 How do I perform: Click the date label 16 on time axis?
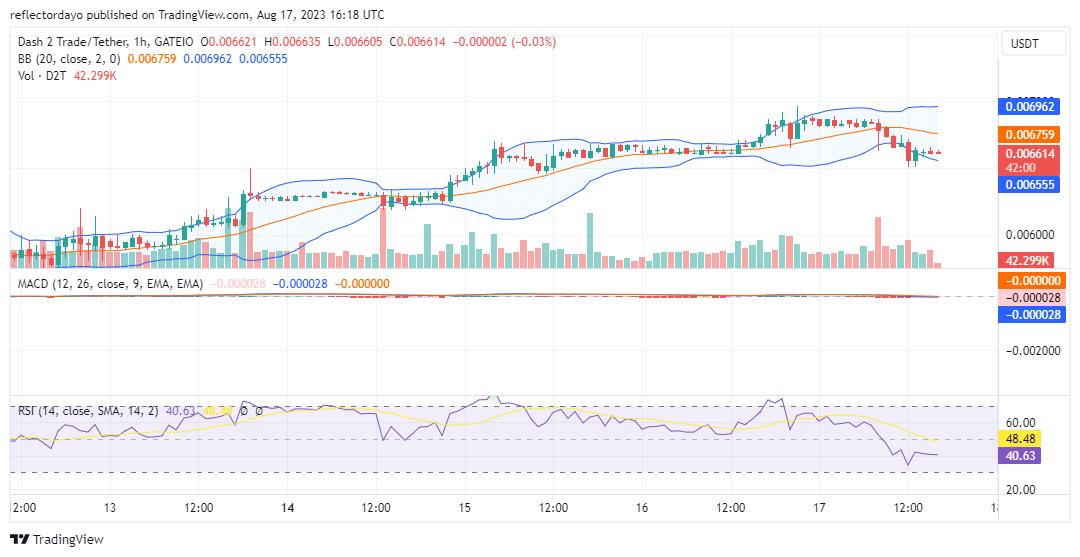pyautogui.click(x=642, y=508)
